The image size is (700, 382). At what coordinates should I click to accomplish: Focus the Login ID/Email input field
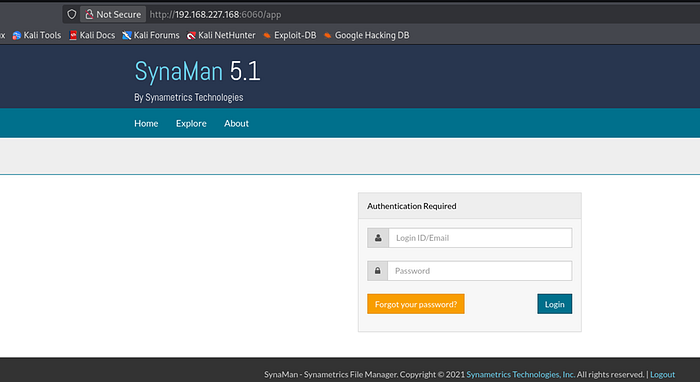coord(480,238)
